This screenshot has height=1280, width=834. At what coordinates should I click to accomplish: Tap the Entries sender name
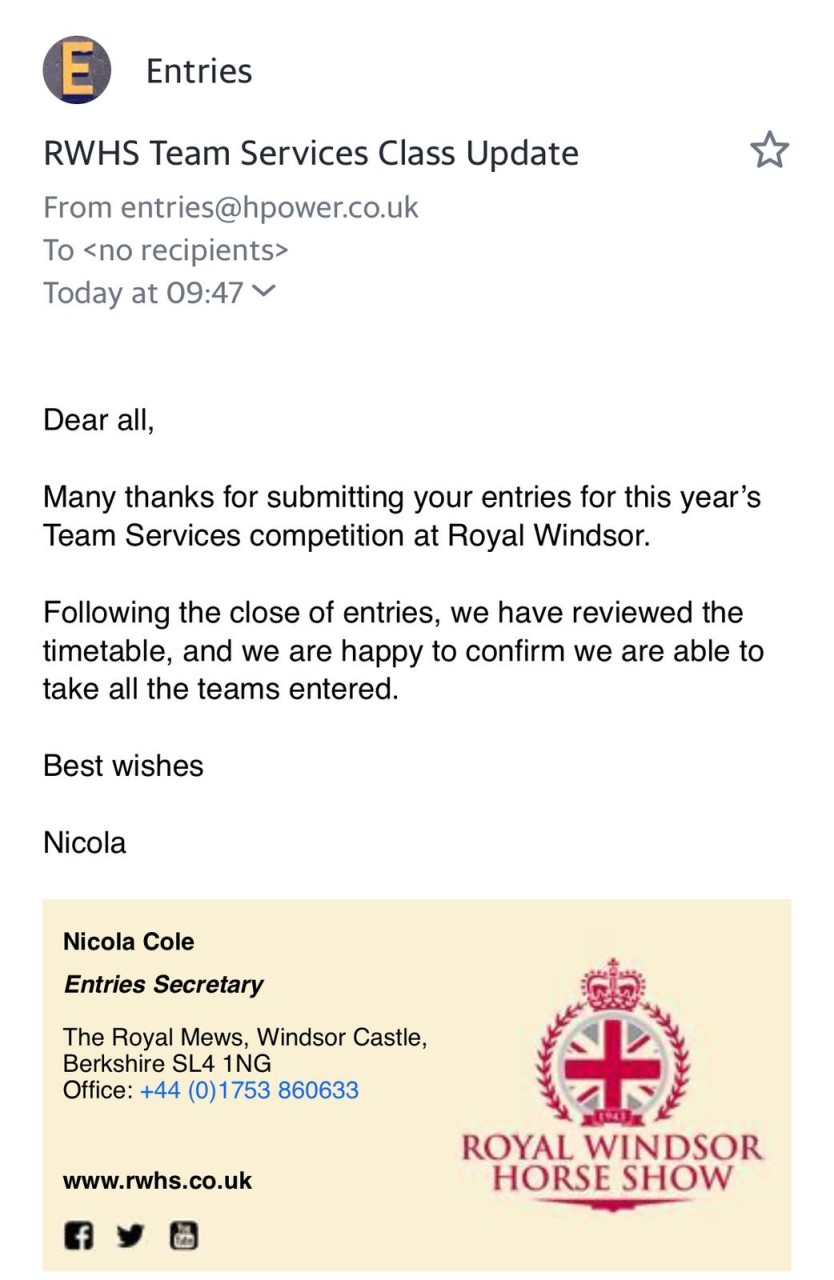[199, 71]
